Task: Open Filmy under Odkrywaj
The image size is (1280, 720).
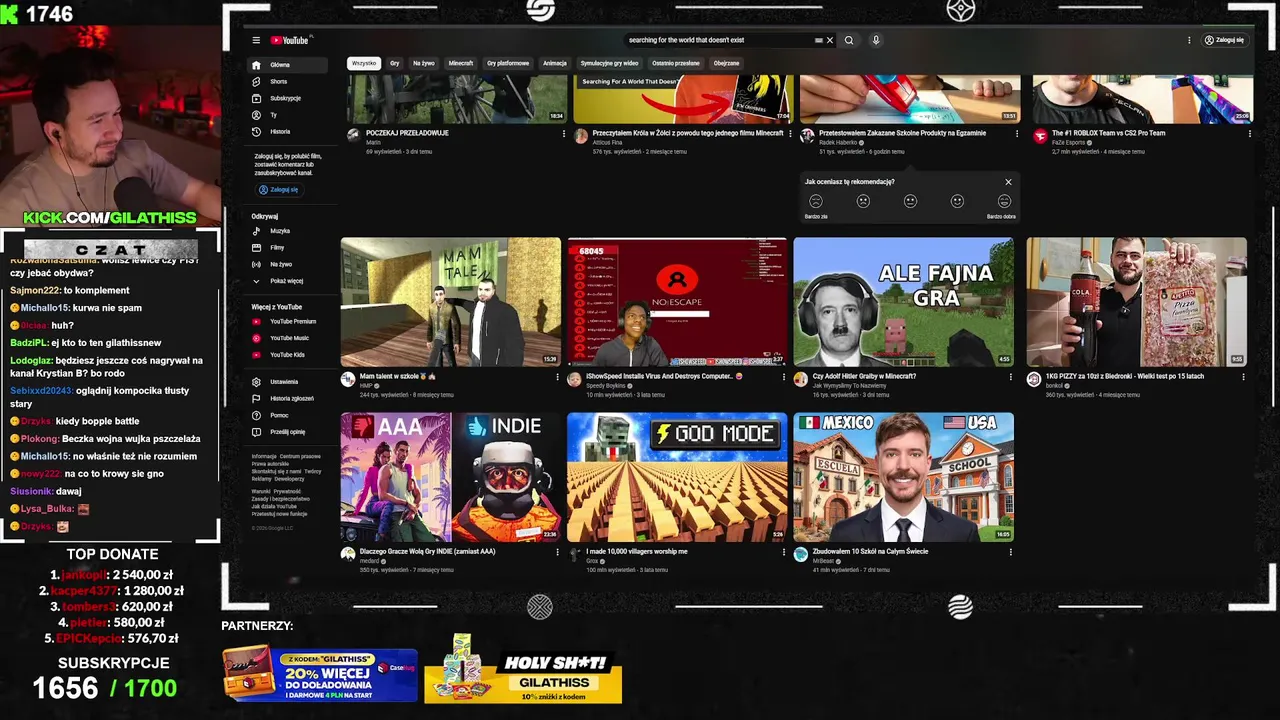Action: click(289, 247)
